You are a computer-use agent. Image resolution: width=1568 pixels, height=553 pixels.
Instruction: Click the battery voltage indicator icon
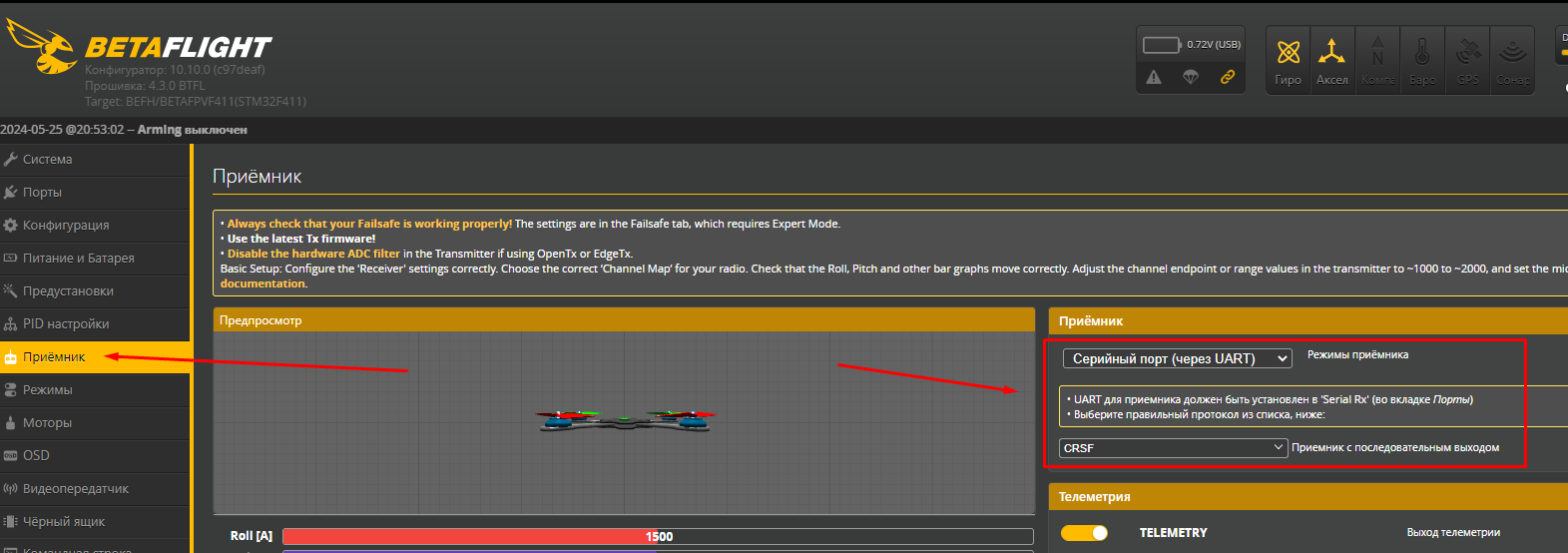tap(1162, 45)
